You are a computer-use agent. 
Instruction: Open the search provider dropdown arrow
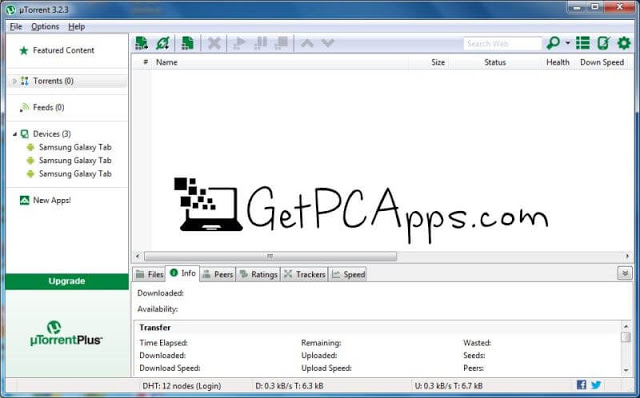click(568, 43)
